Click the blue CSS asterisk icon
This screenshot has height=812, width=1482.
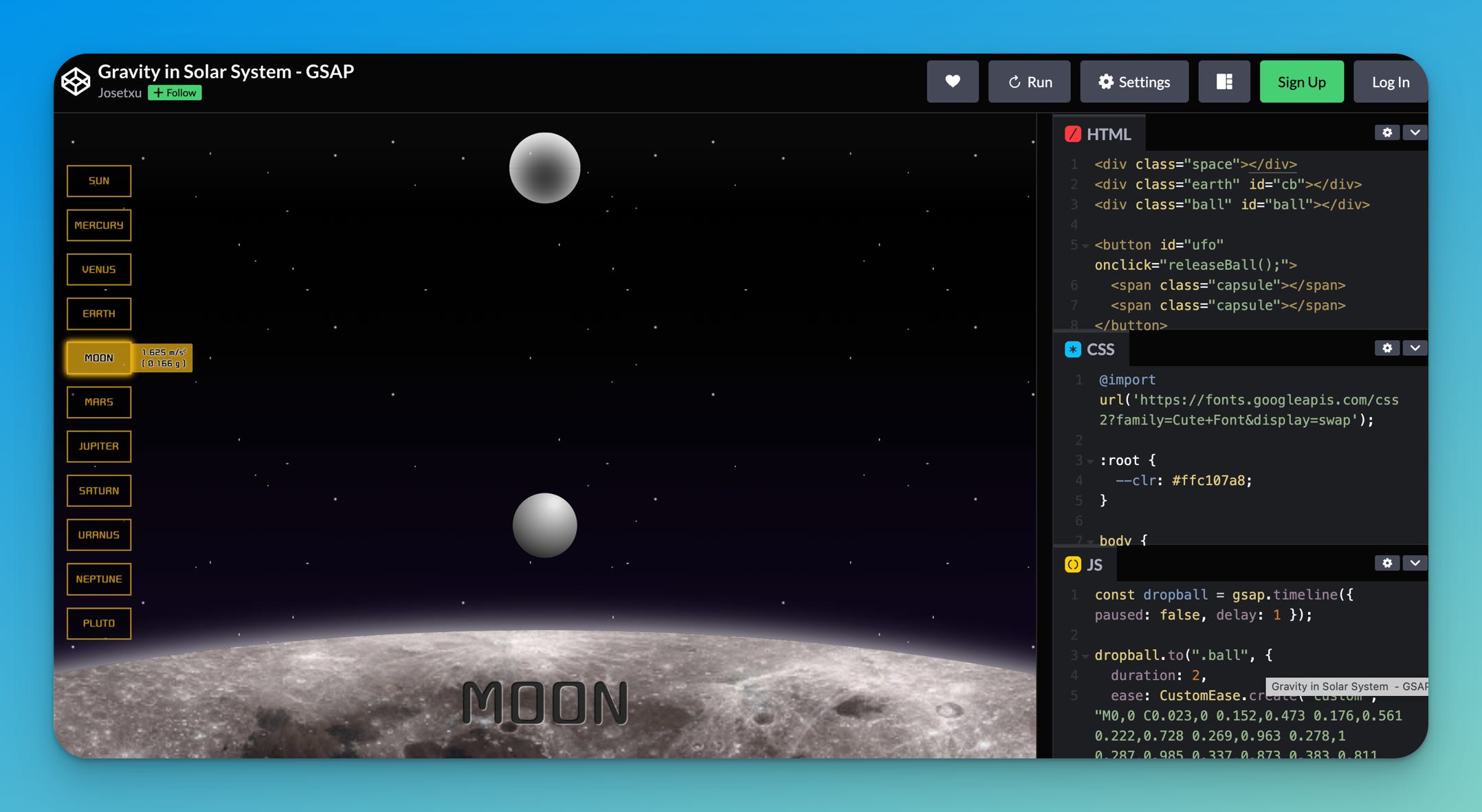1073,349
